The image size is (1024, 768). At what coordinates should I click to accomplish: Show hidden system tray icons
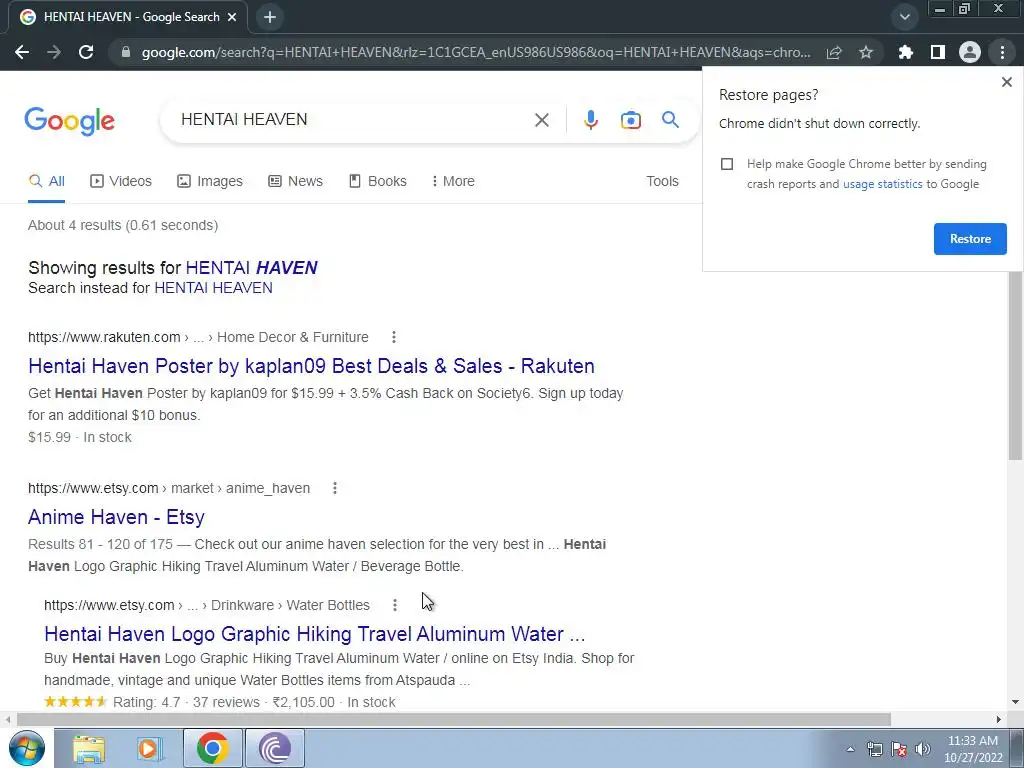[850, 749]
